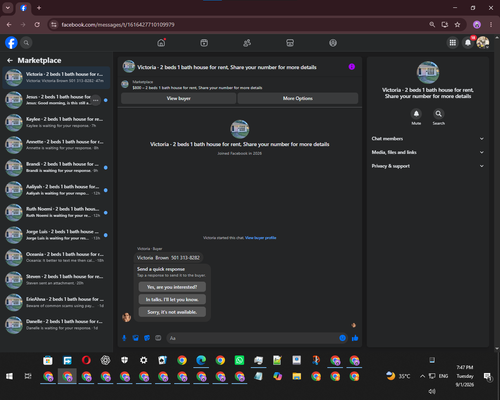This screenshot has width=500, height=400.
Task: Open WhatsApp from the taskbar
Action: (239, 360)
